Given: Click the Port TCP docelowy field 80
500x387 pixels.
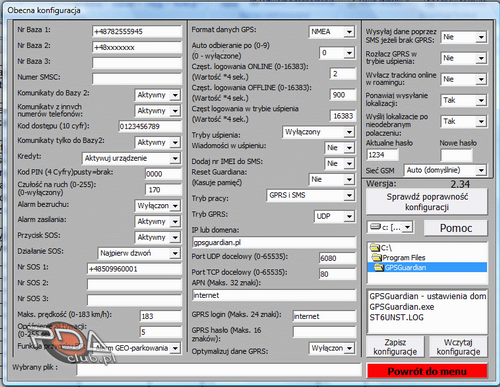Looking at the screenshot, I should [x=338, y=274].
